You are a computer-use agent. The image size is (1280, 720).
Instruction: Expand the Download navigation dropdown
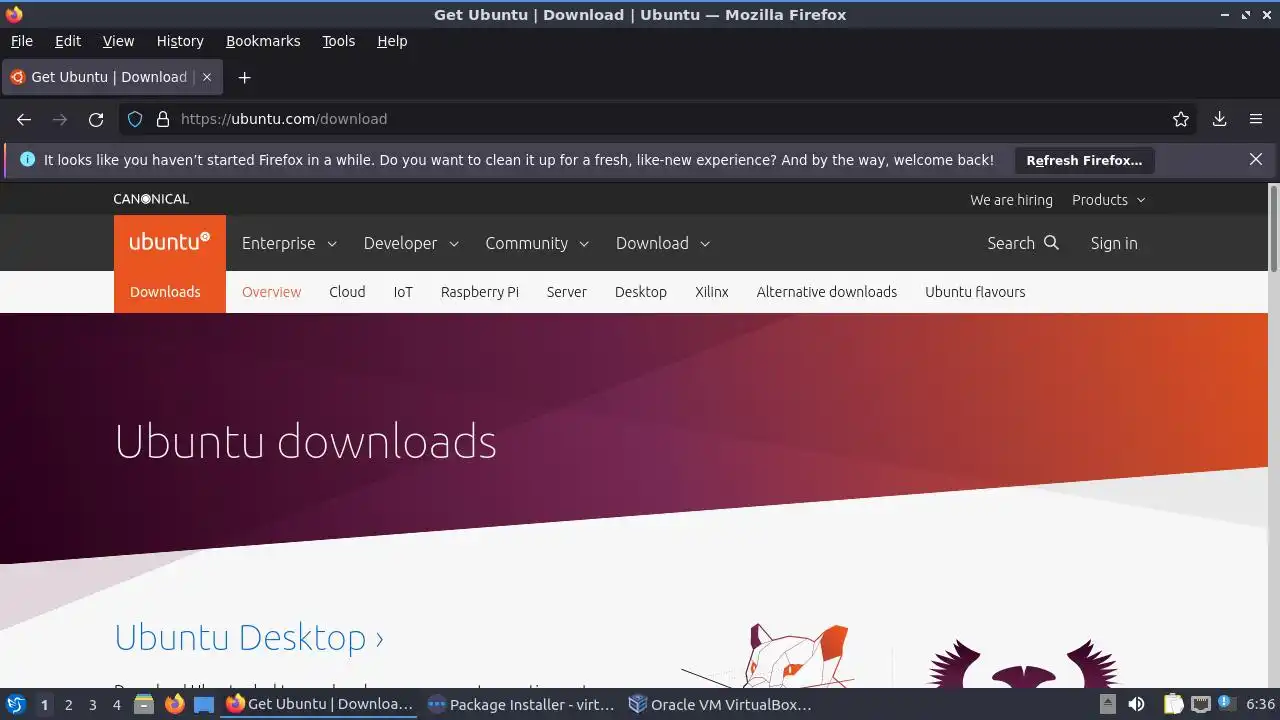pyautogui.click(x=663, y=243)
